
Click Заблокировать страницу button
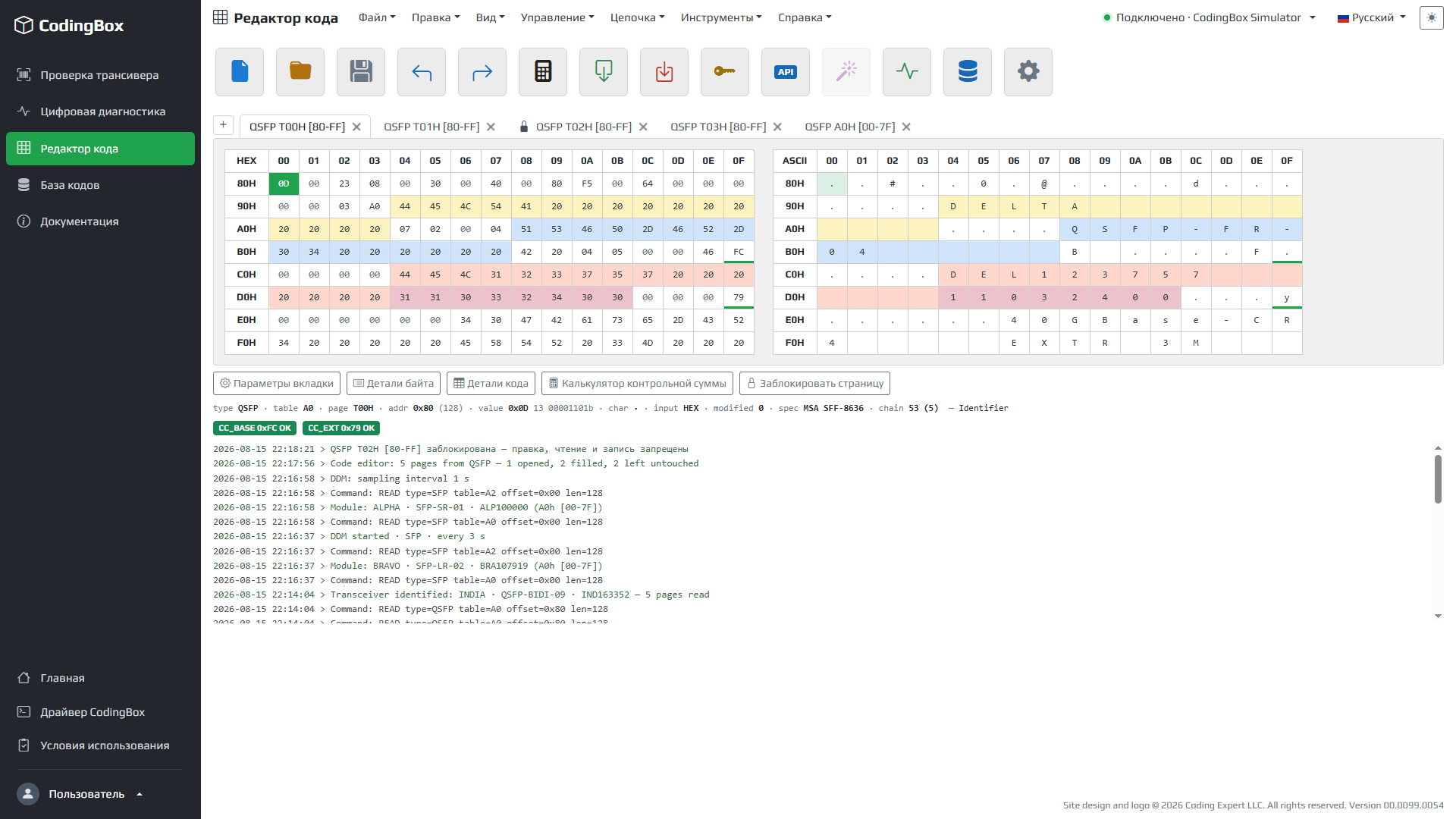tap(814, 383)
